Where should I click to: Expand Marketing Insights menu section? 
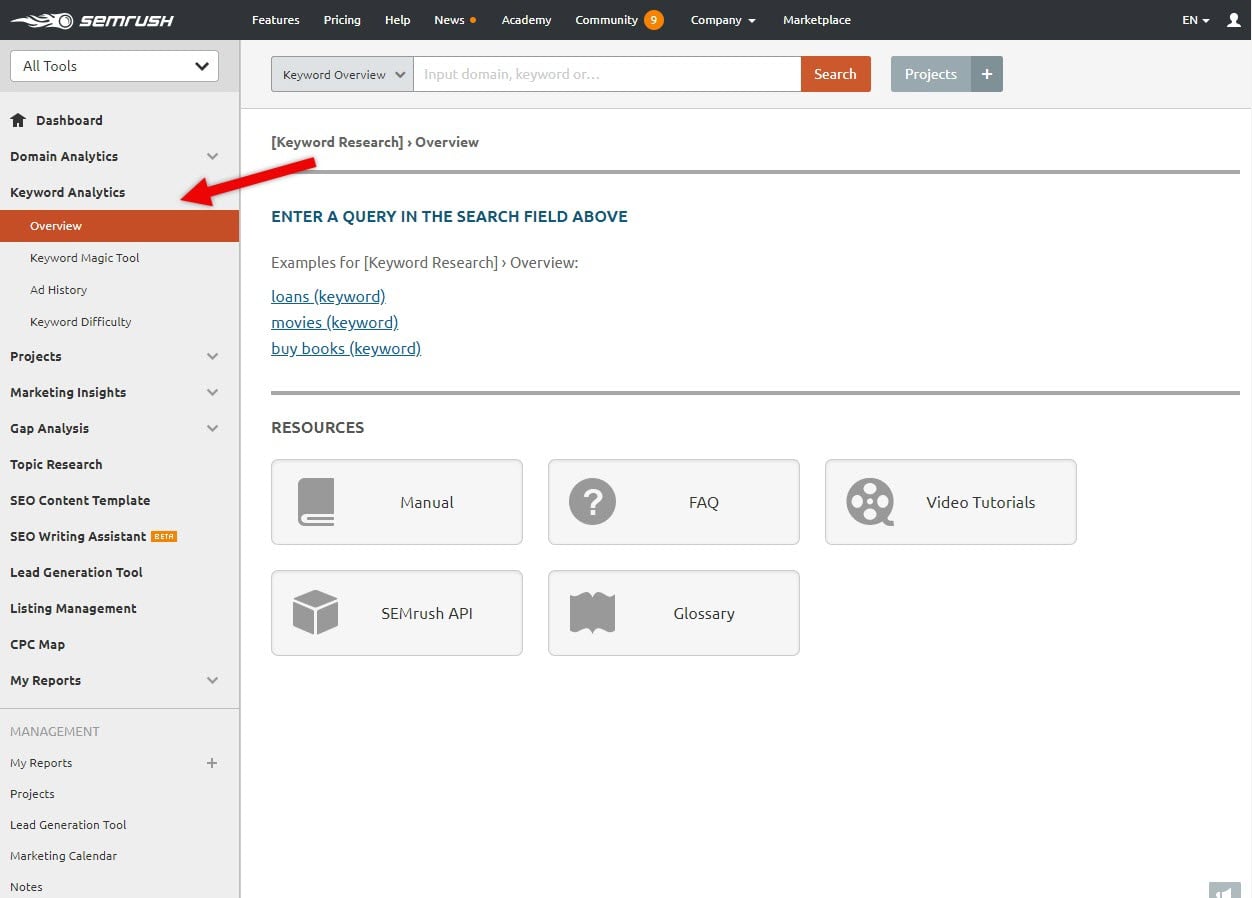coord(212,392)
